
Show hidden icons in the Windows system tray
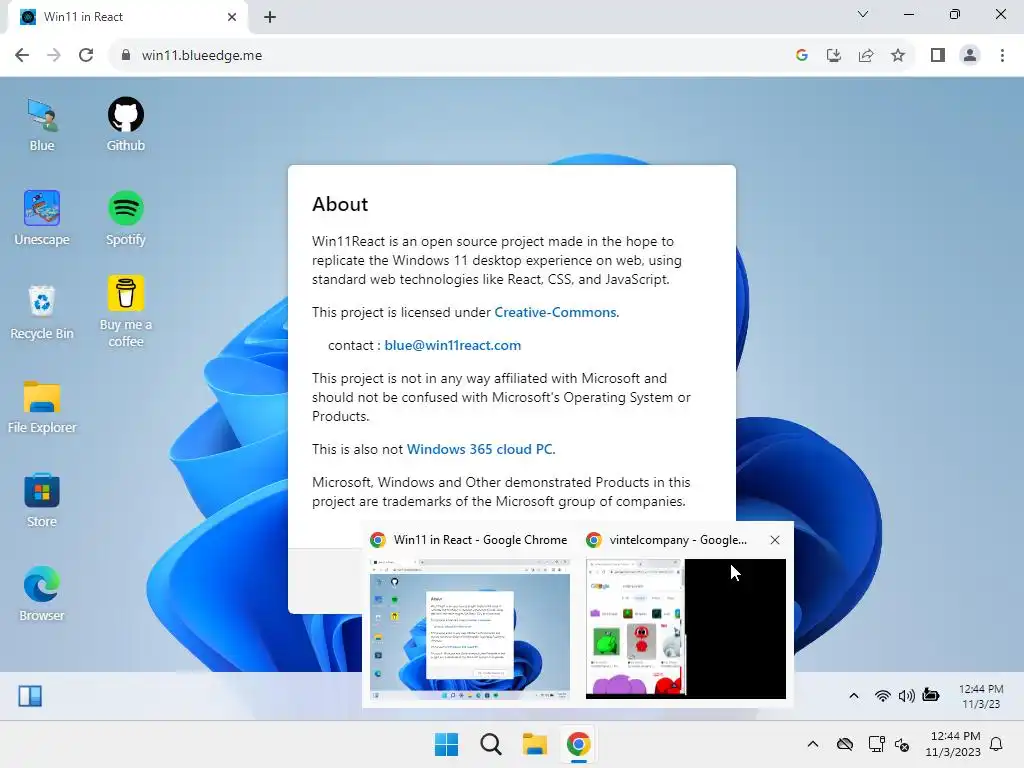(x=813, y=744)
